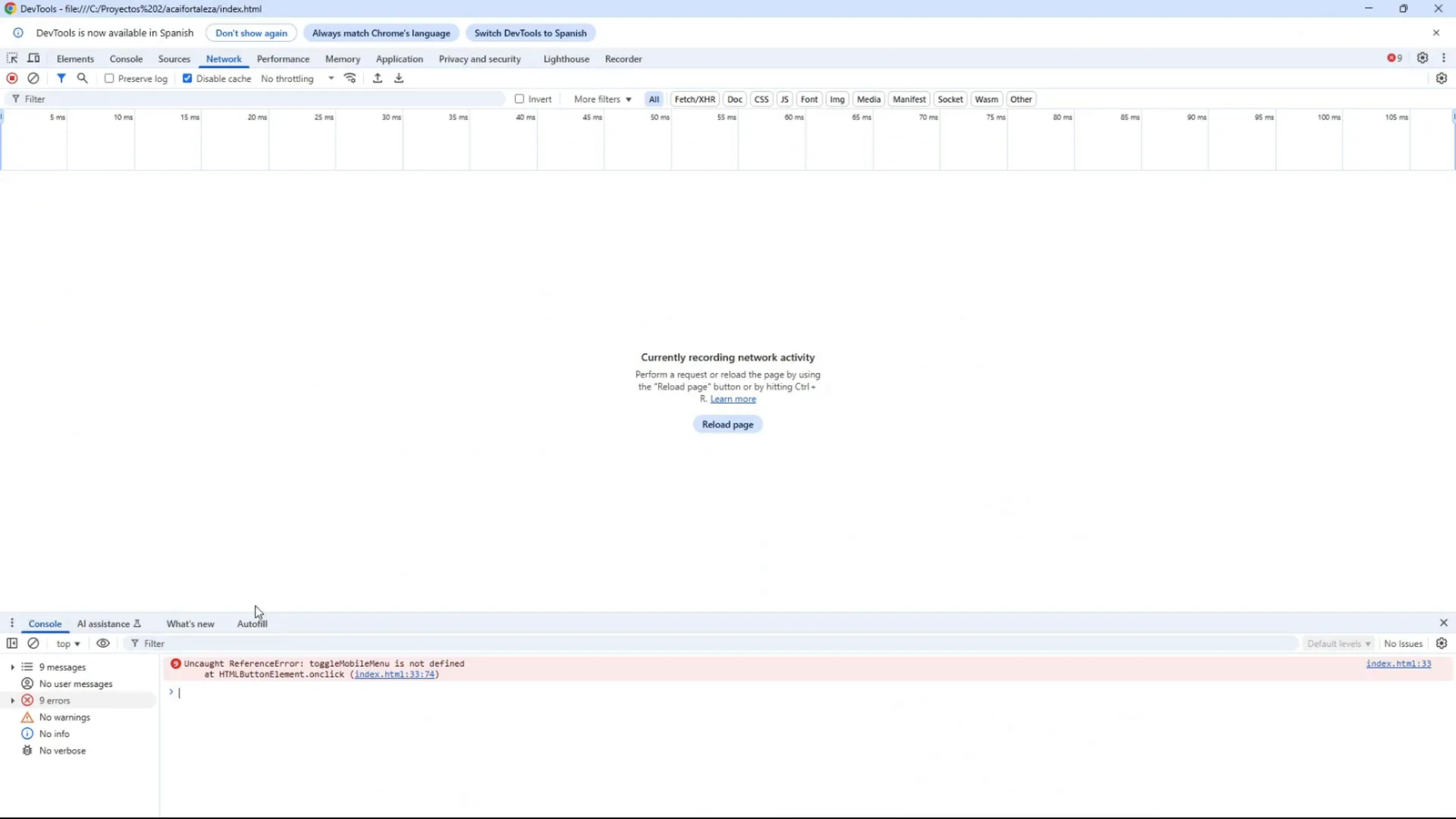Open the network request search panel
The height and width of the screenshot is (819, 1456).
tap(82, 78)
